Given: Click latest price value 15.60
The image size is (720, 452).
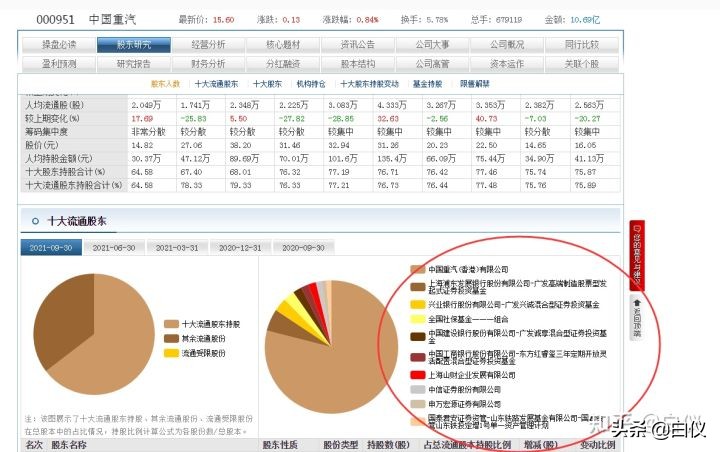Looking at the screenshot, I should click(x=224, y=20).
